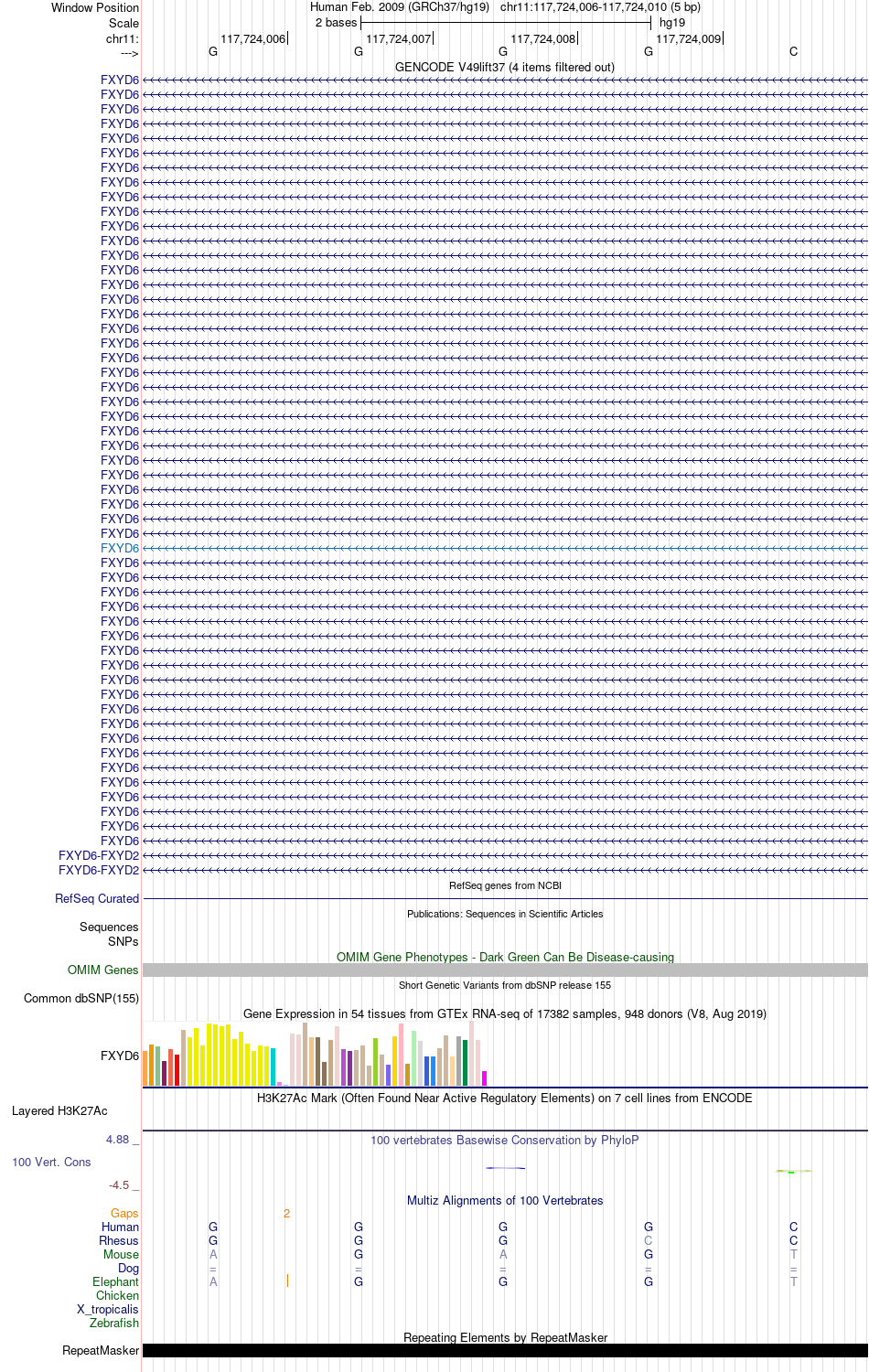
Task: Click the gray OMIM Genes bar
Action: pyautogui.click(x=505, y=970)
